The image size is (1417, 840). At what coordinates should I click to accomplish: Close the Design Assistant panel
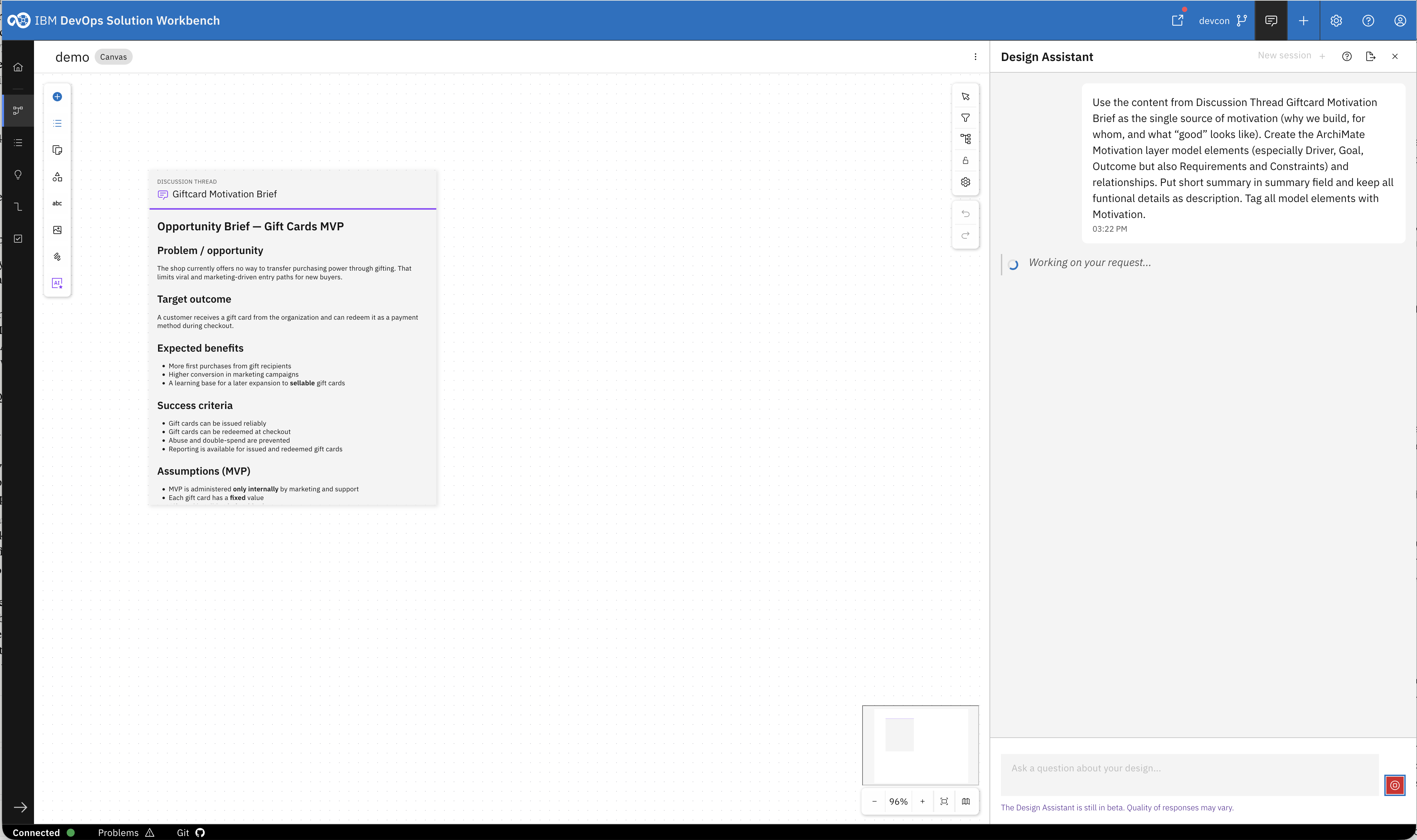coord(1394,57)
